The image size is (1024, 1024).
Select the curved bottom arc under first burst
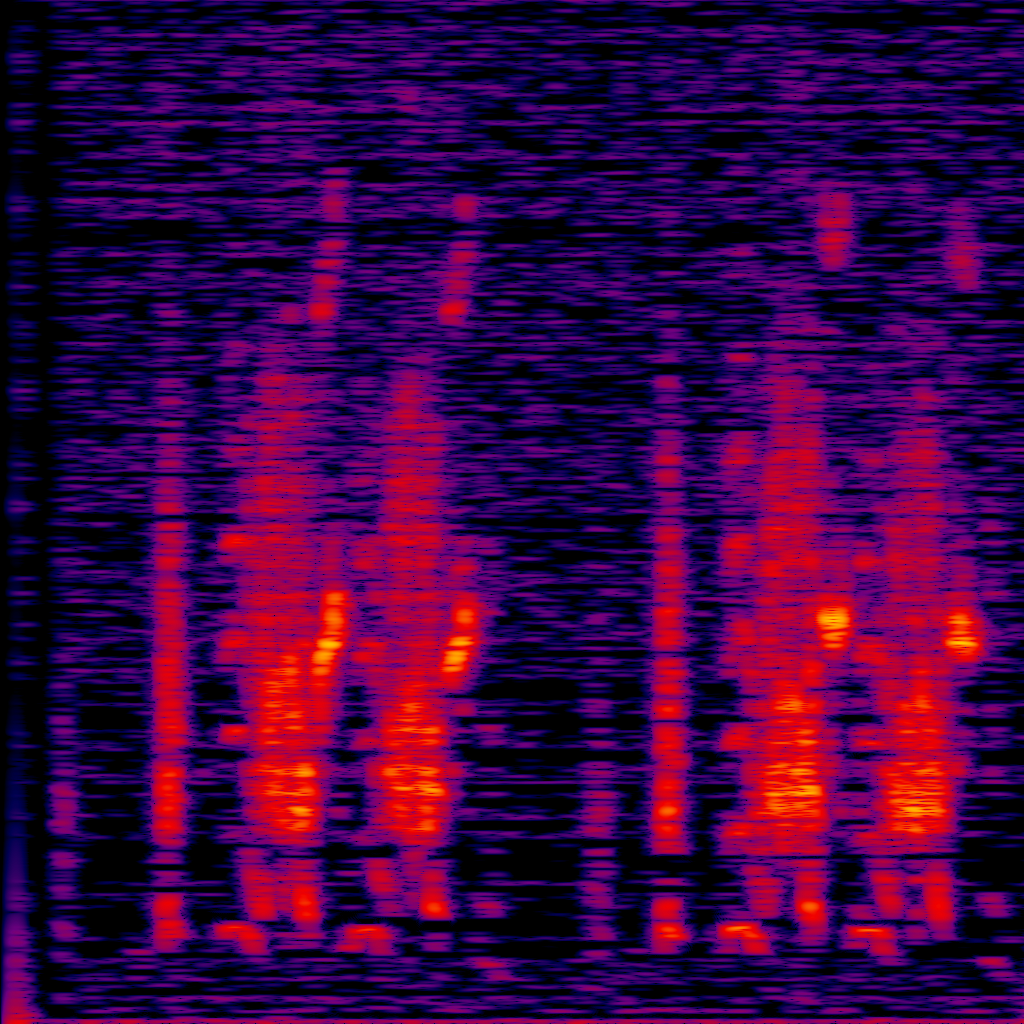tap(240, 935)
